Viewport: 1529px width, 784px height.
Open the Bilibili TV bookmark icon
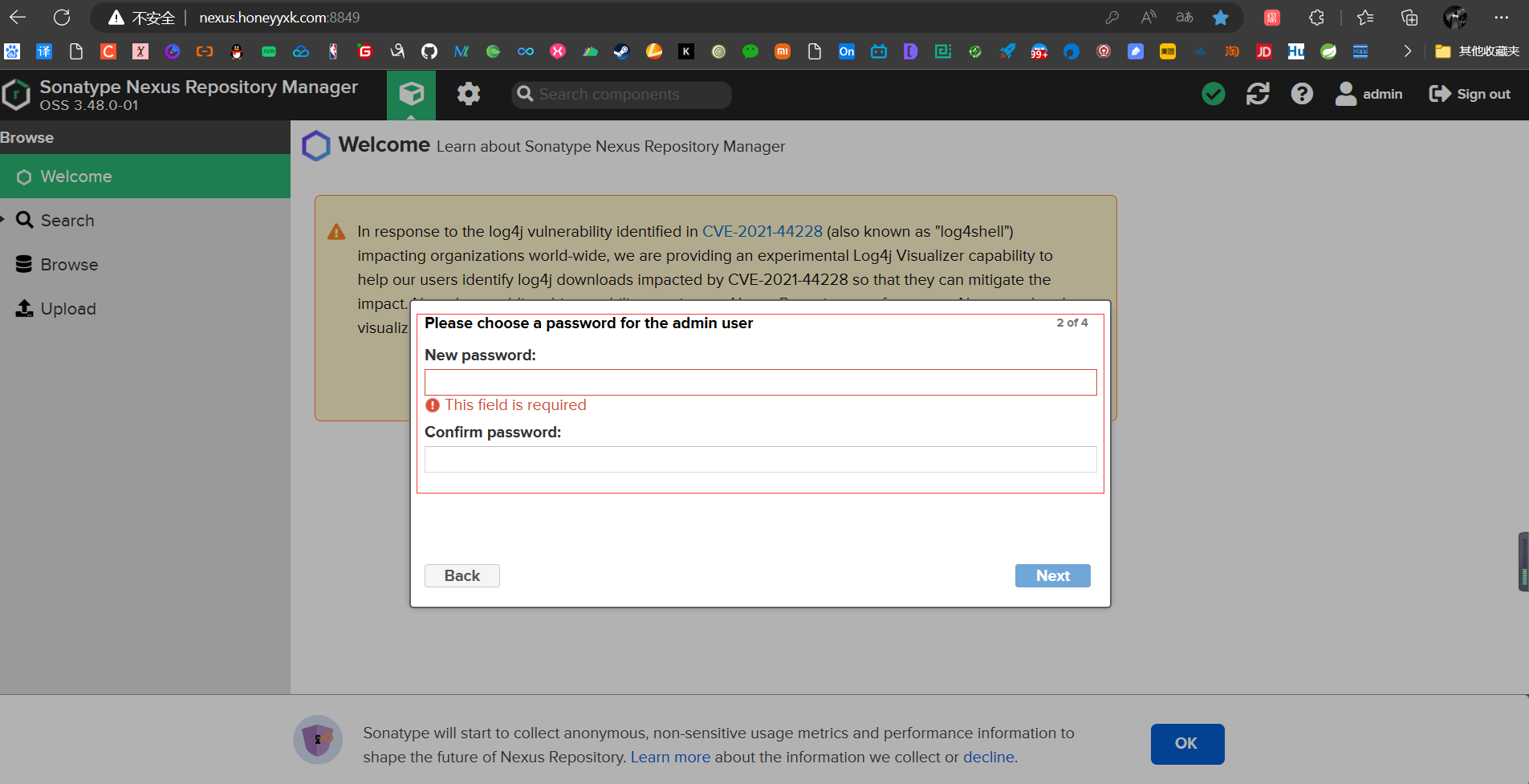(879, 51)
